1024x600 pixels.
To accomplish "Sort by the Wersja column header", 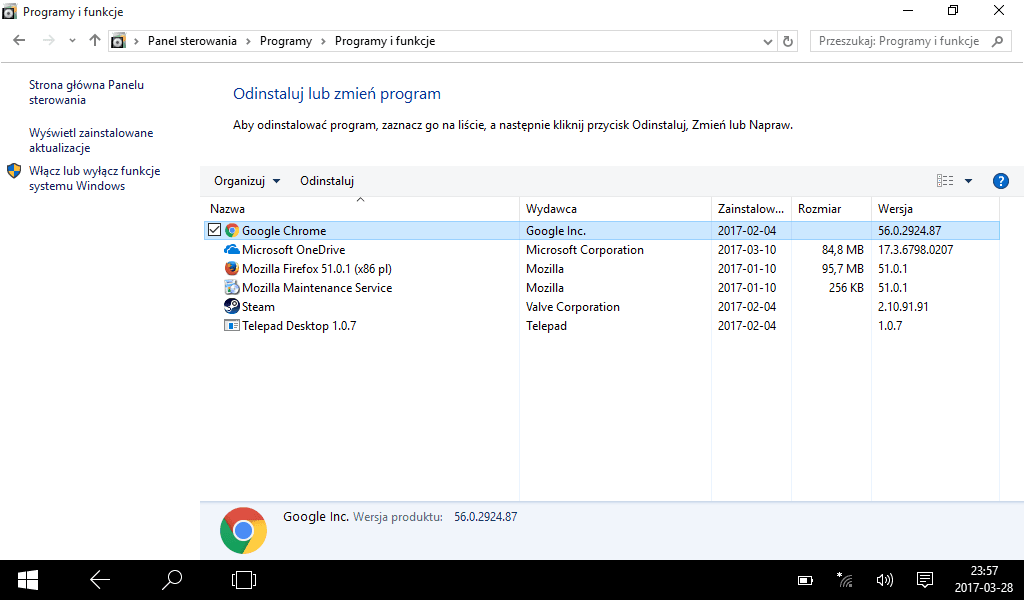I will (x=935, y=209).
